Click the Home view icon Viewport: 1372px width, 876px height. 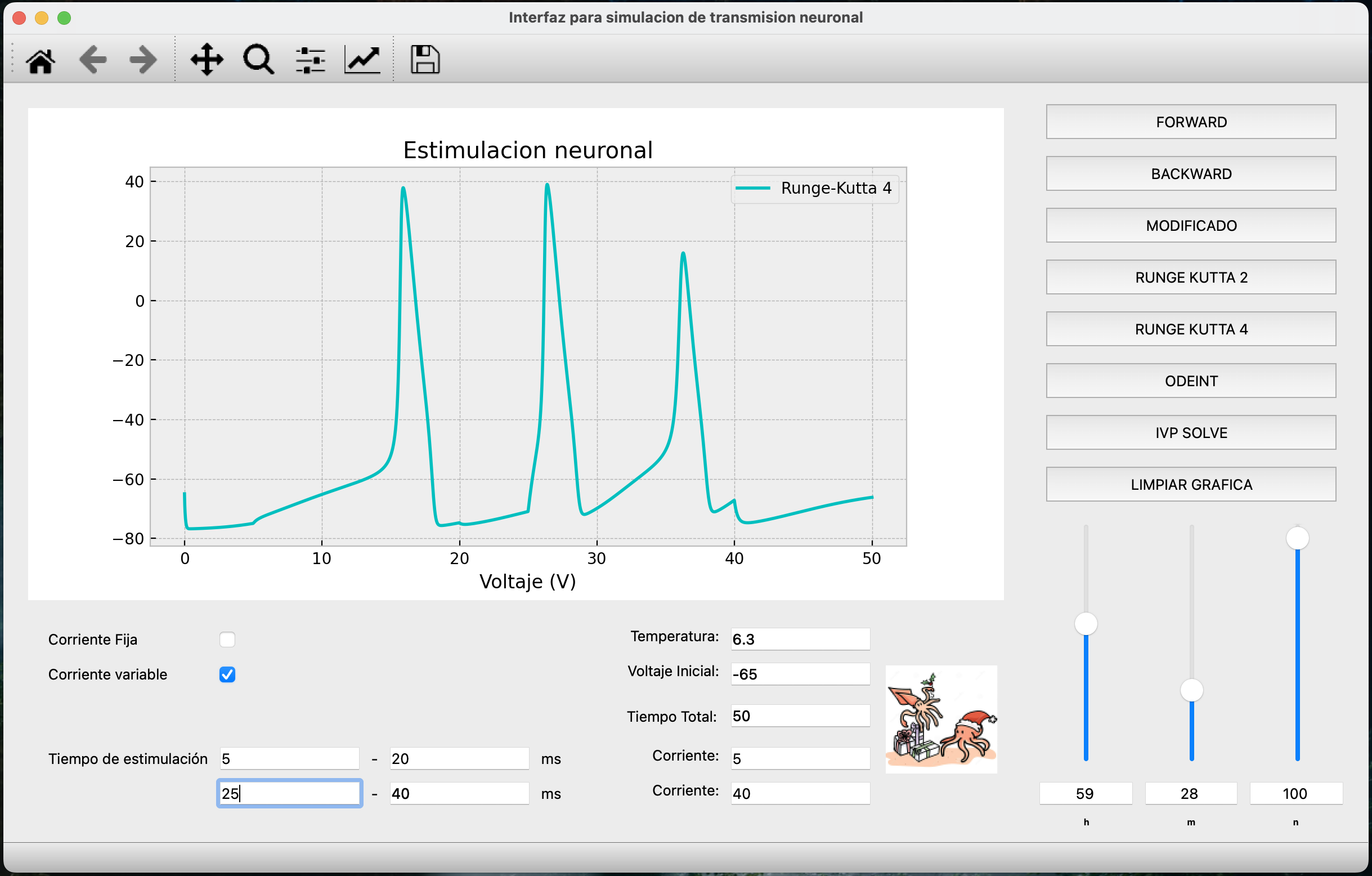(x=41, y=59)
